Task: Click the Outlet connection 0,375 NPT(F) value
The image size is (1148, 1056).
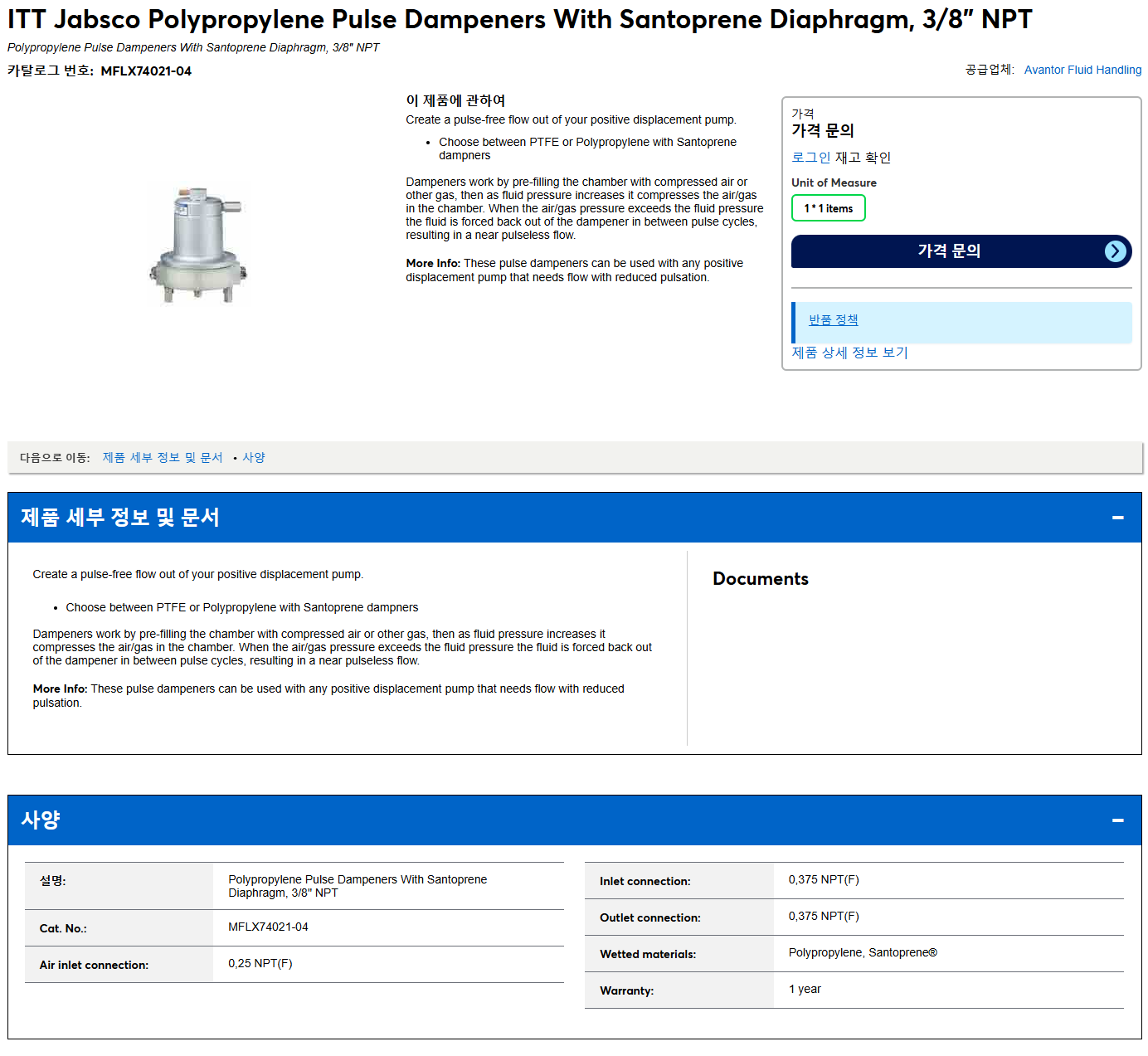Action: coord(824,917)
